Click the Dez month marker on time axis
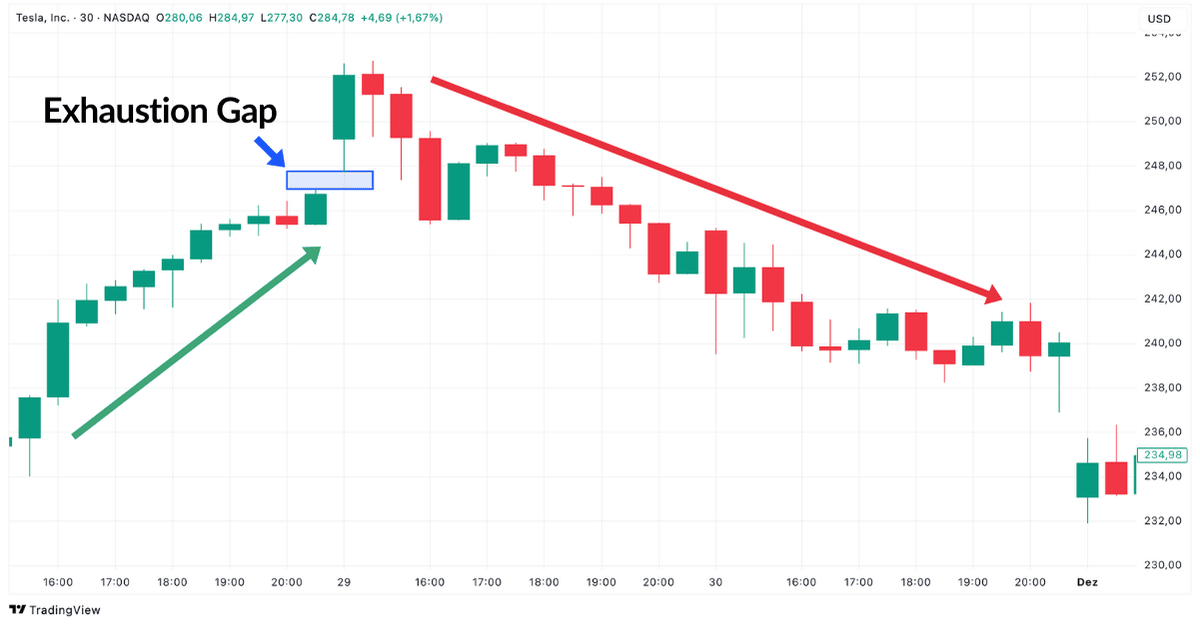 1087,582
